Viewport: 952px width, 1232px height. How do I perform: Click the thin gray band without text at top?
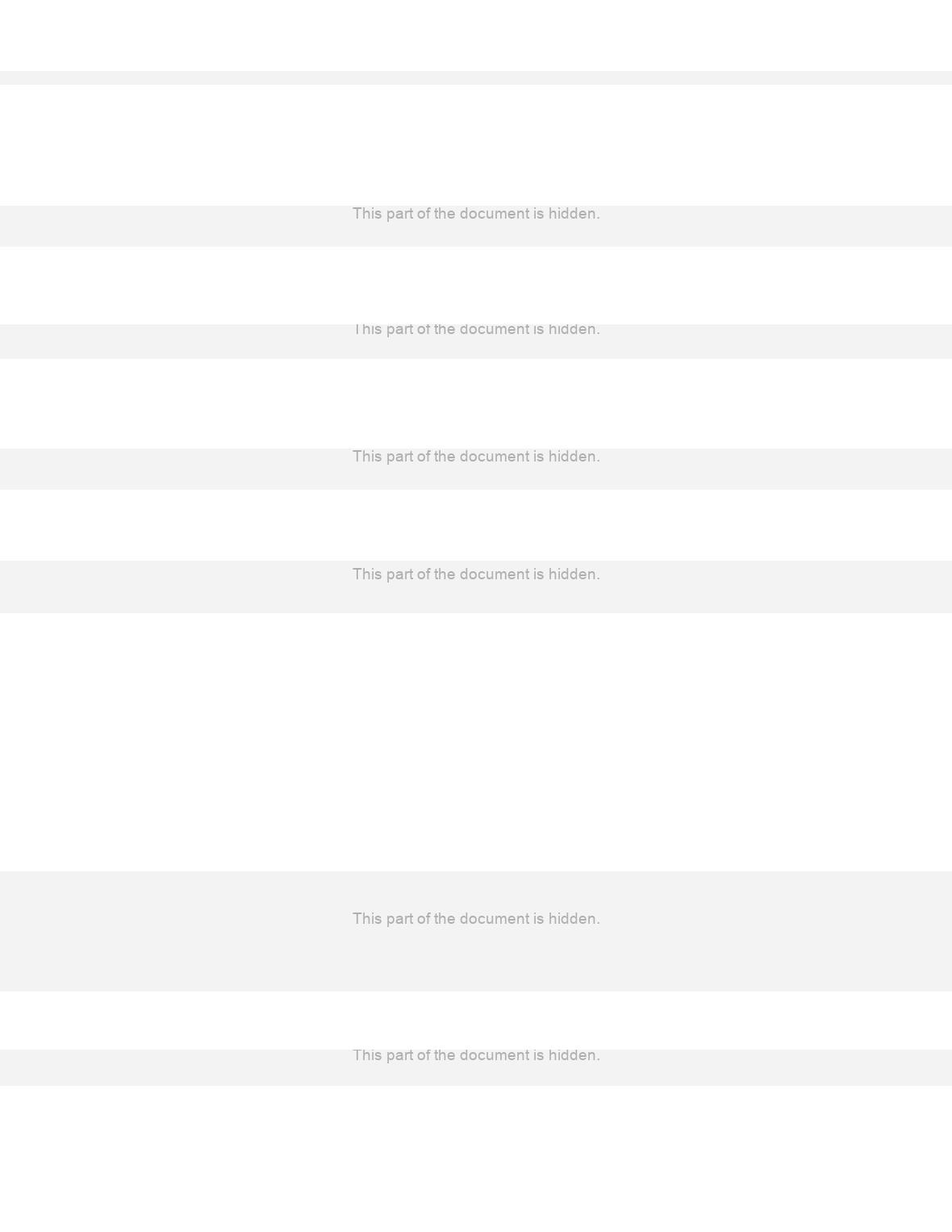pos(476,77)
